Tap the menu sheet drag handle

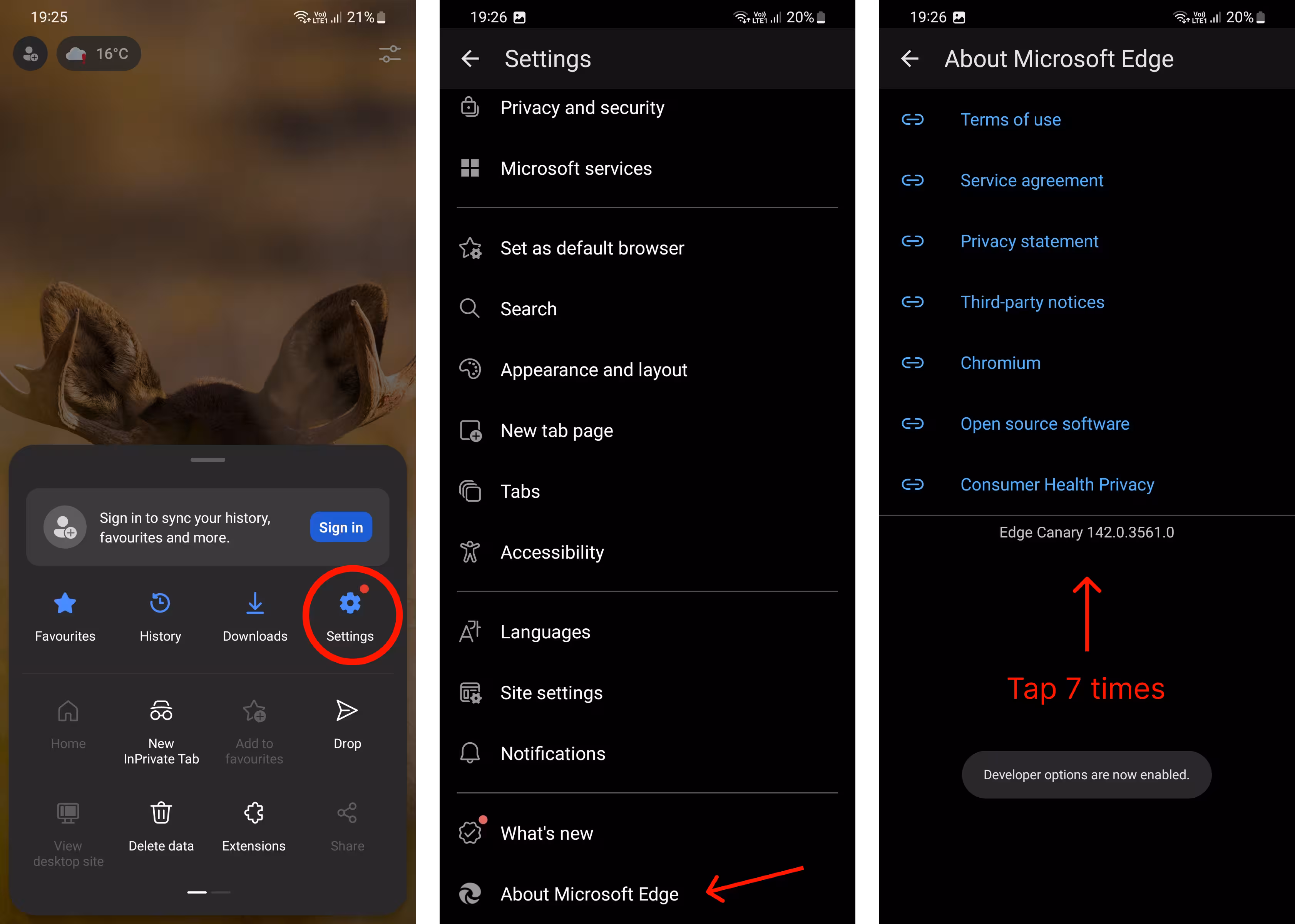tap(207, 460)
